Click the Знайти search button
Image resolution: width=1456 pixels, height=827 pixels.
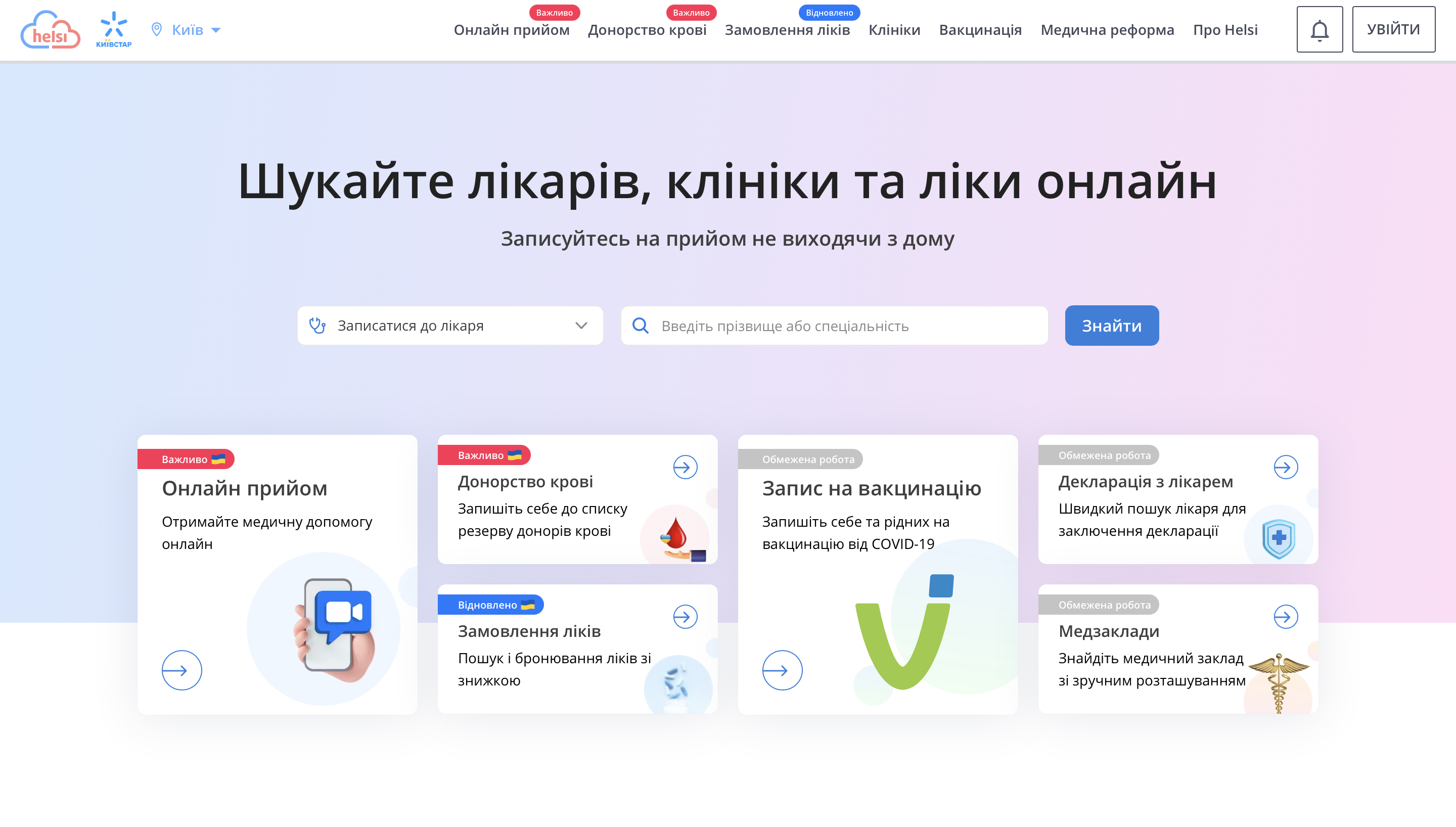click(x=1112, y=326)
